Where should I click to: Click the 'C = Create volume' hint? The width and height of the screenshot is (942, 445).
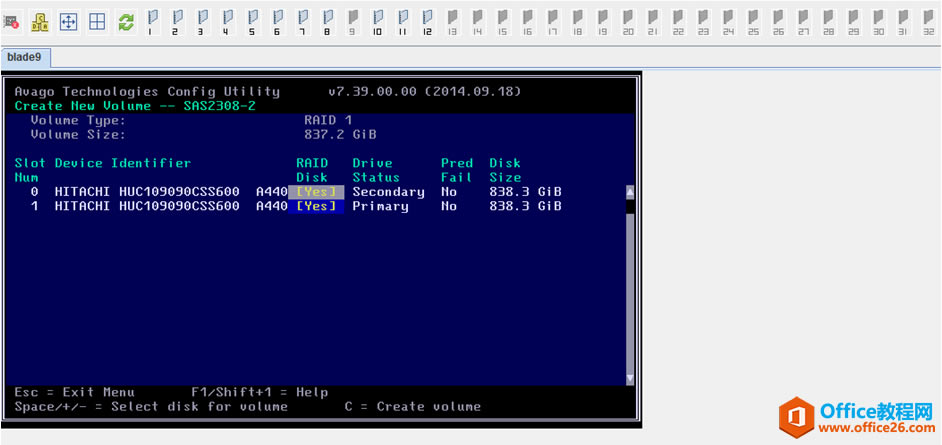click(413, 407)
